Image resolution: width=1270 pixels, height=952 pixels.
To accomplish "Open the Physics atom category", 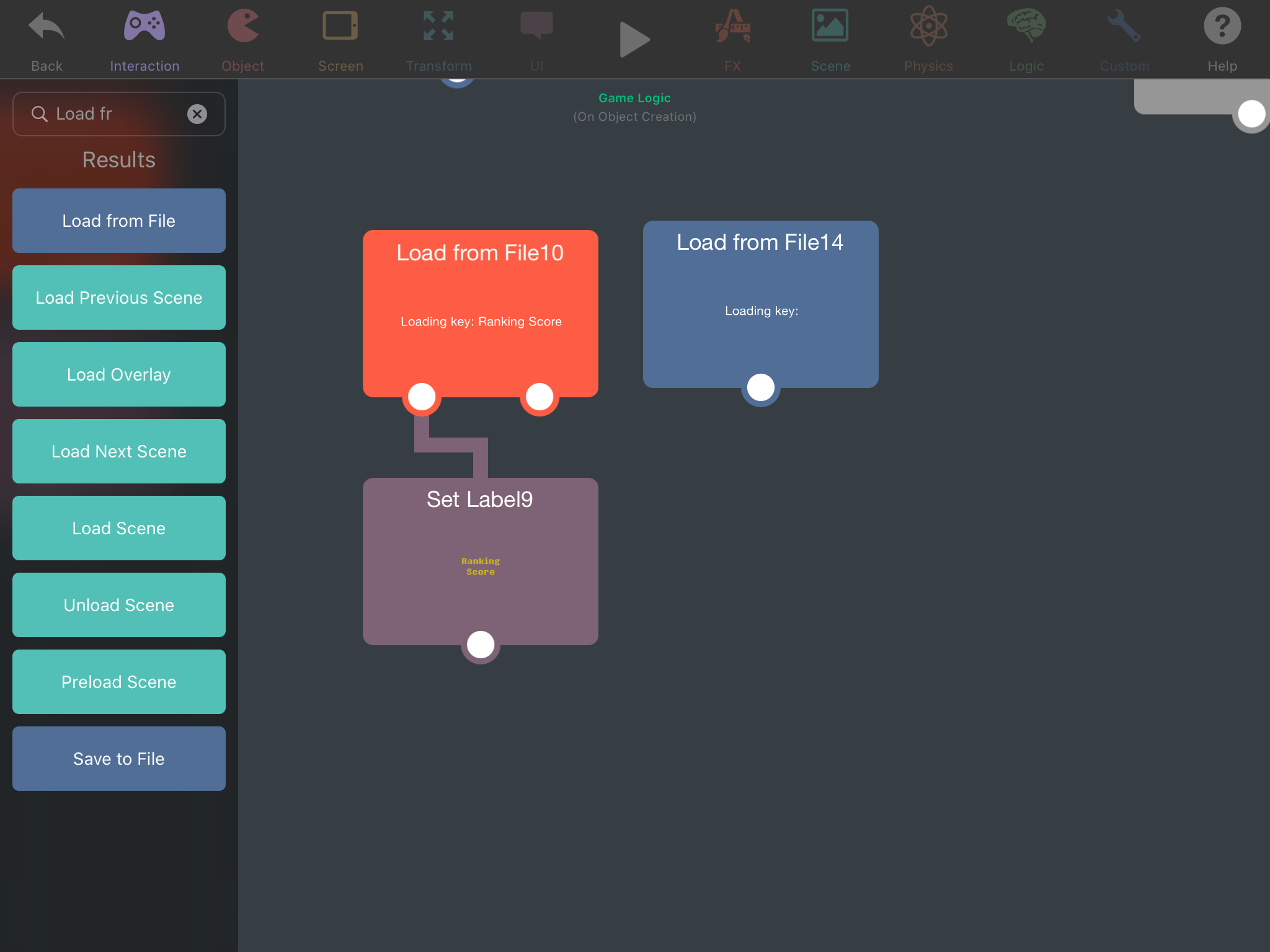I will tap(928, 28).
